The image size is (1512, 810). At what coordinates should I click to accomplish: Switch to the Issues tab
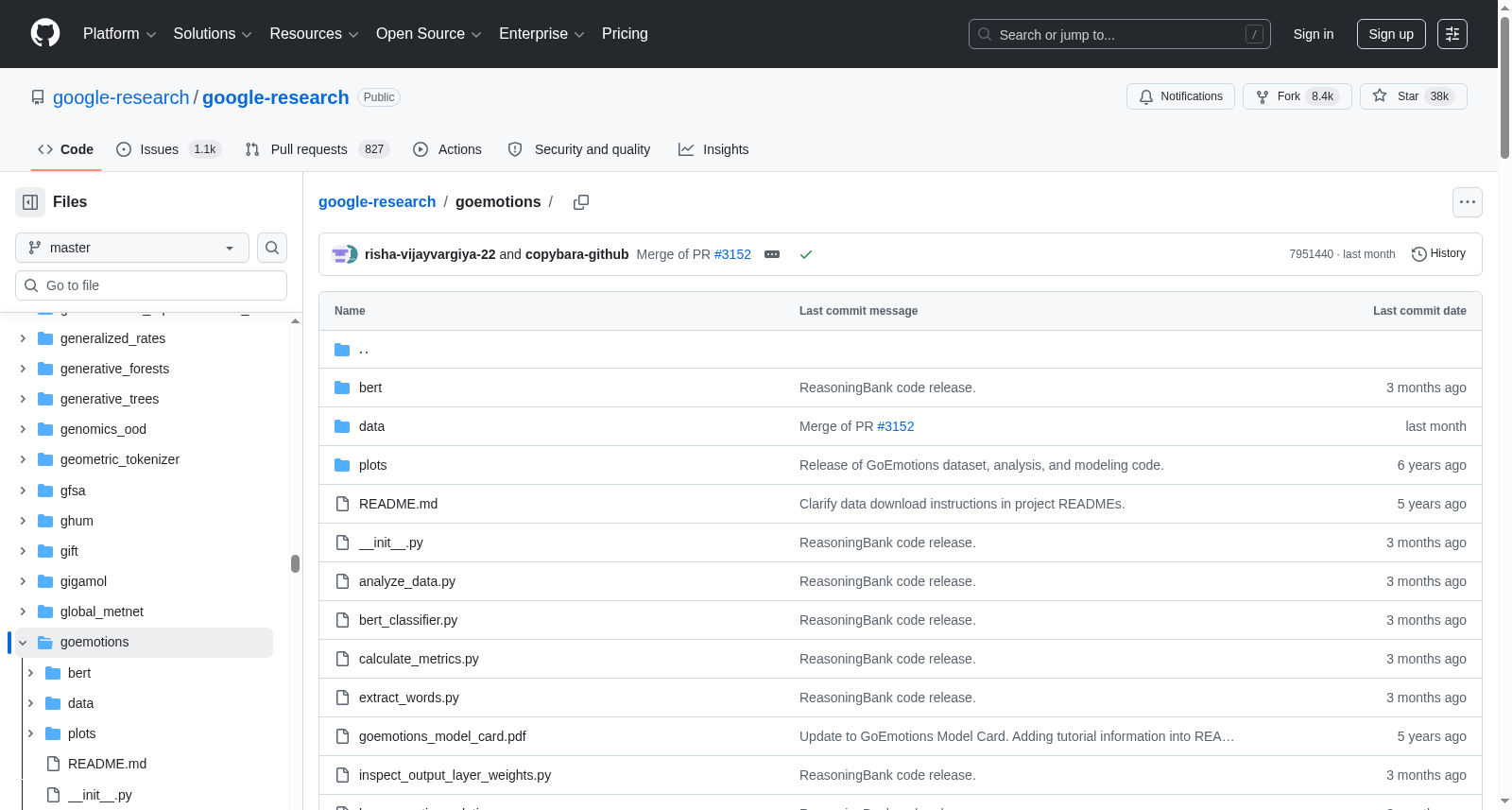point(168,149)
